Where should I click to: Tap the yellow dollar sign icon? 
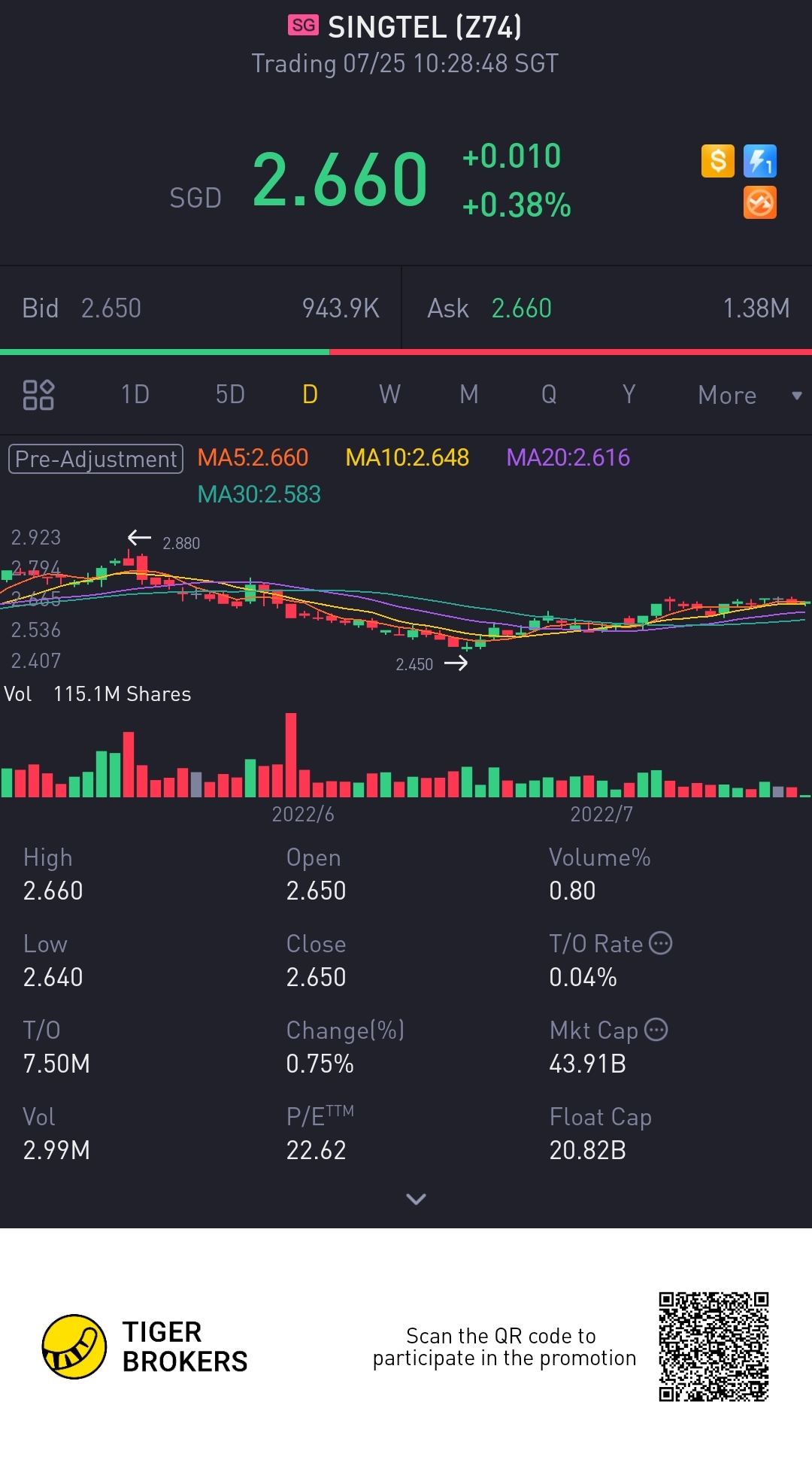coord(718,161)
